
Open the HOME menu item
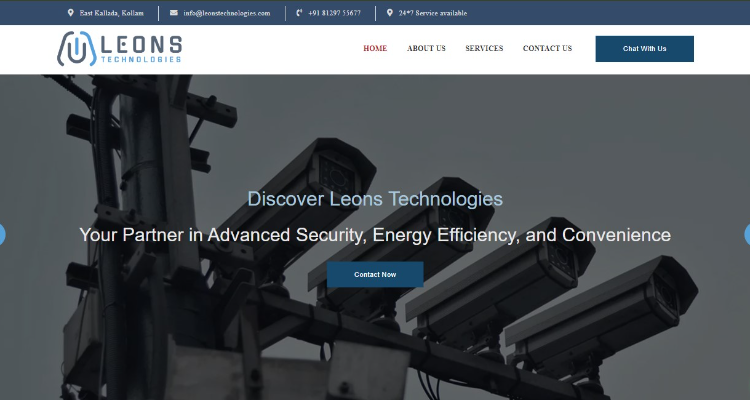pos(375,48)
